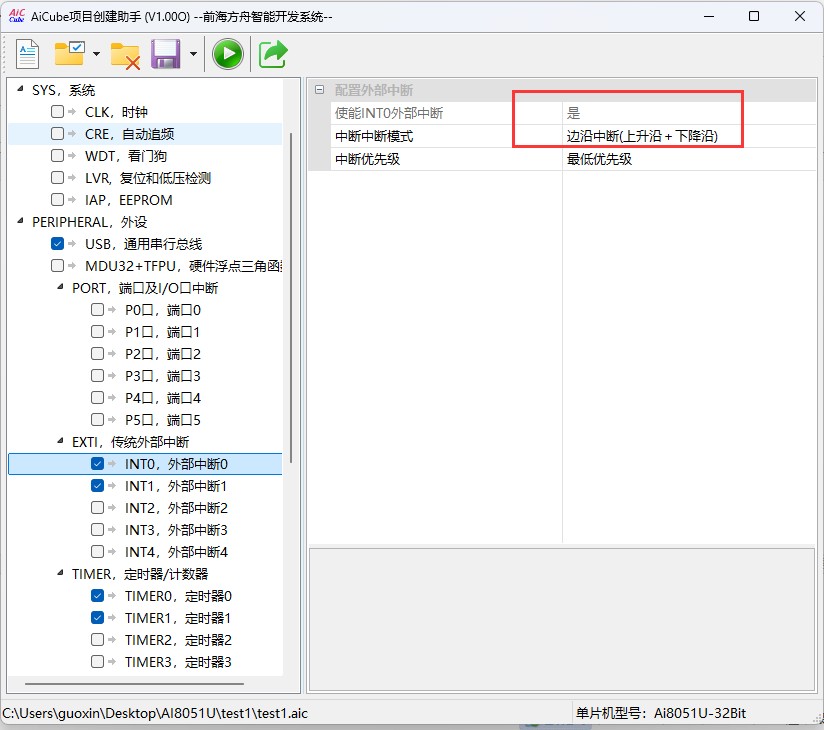Click the test1.aic file path in status bar
The height and width of the screenshot is (730, 824).
(155, 713)
